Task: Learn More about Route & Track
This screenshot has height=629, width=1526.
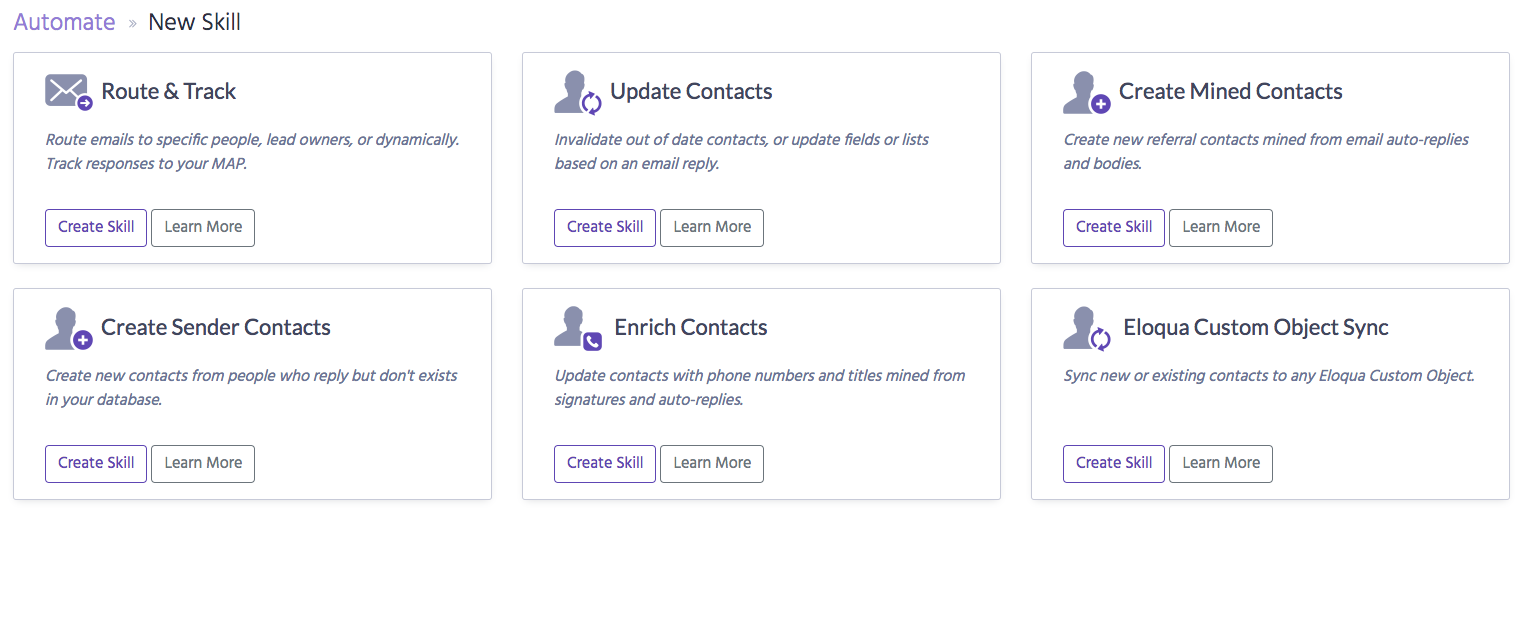Action: click(203, 227)
